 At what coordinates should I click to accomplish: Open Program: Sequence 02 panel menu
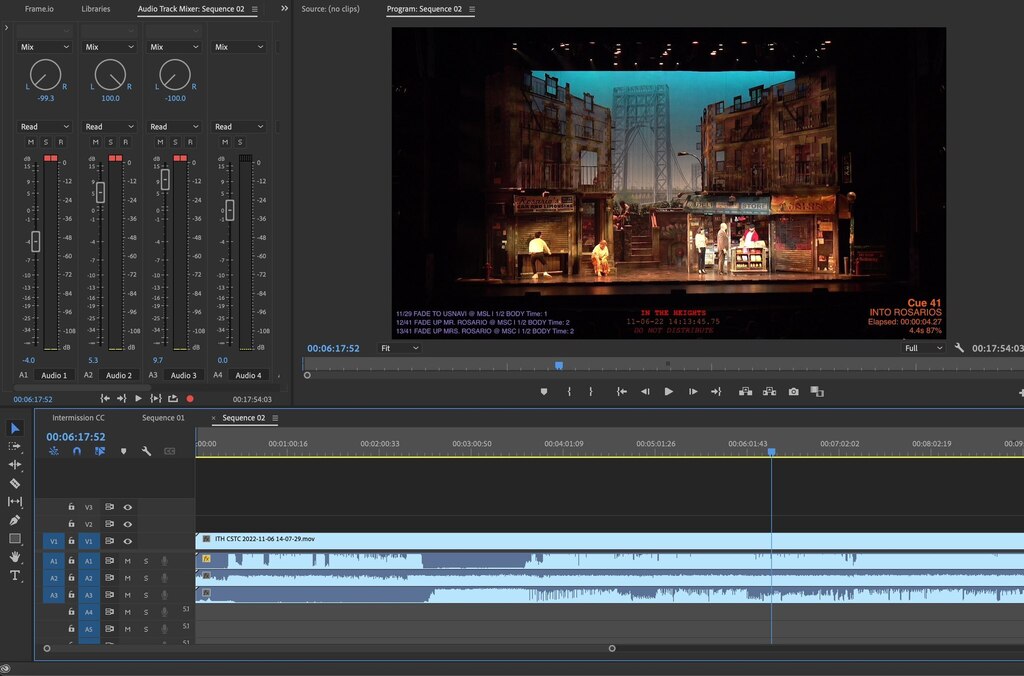pos(472,9)
